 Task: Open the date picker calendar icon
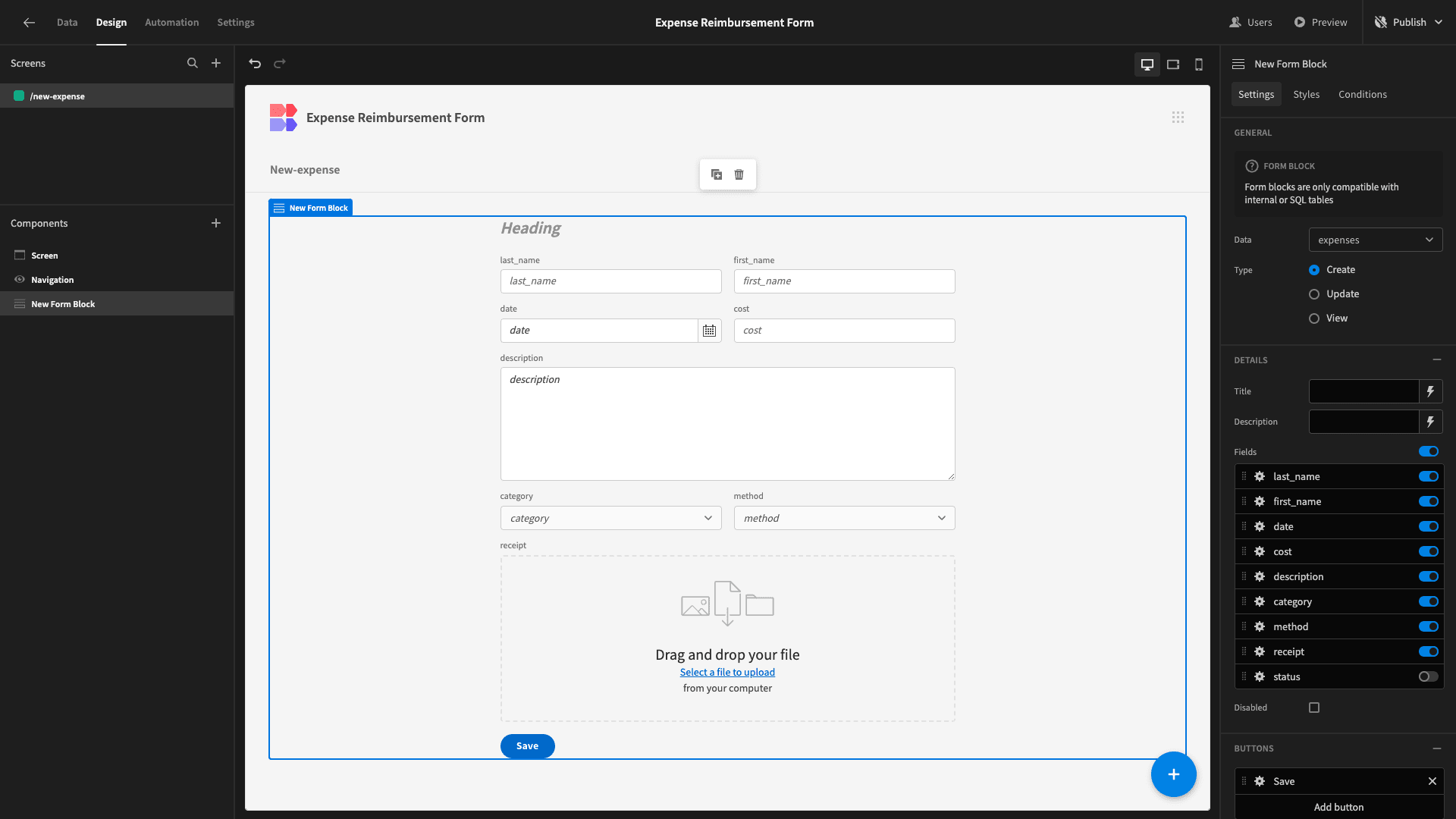click(x=709, y=331)
